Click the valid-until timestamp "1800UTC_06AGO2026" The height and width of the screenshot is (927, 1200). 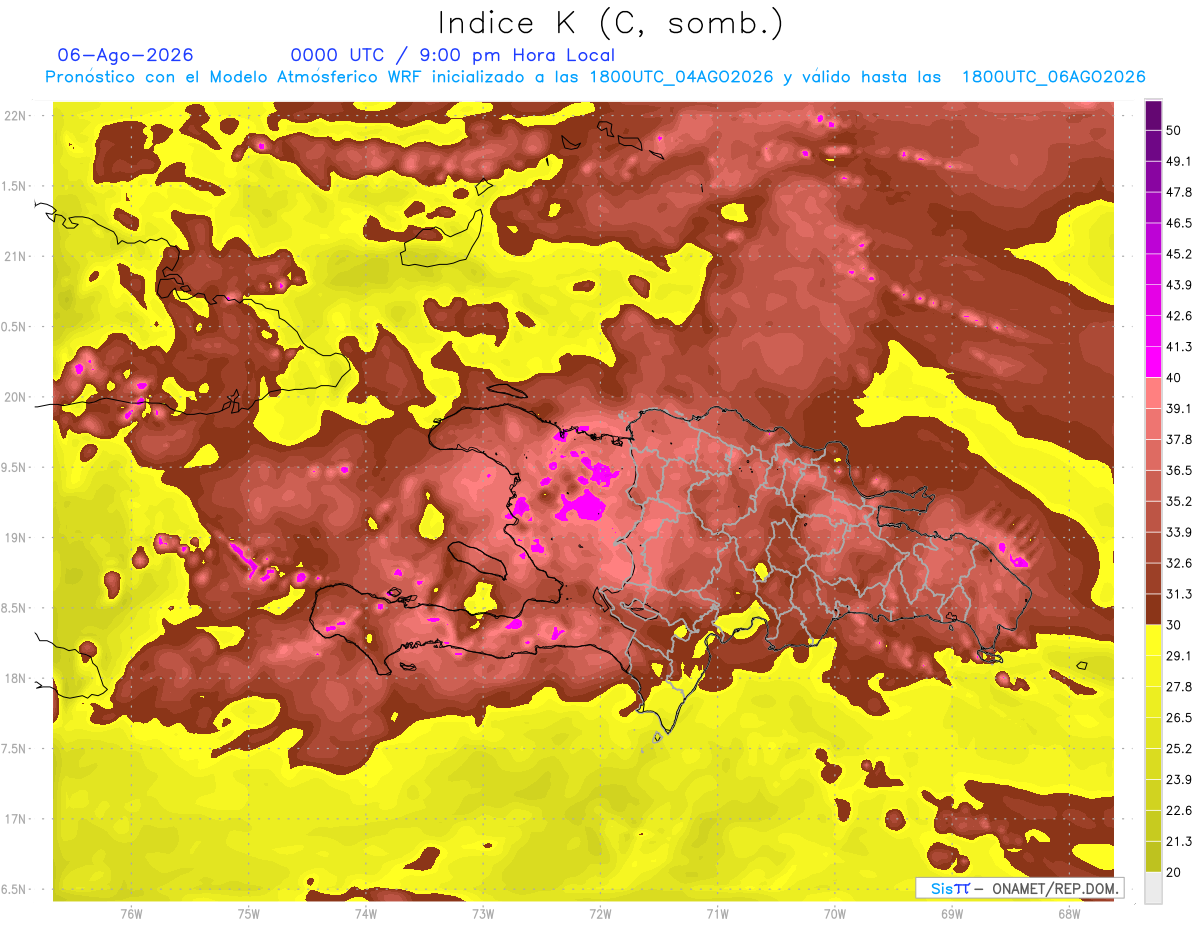click(1053, 77)
